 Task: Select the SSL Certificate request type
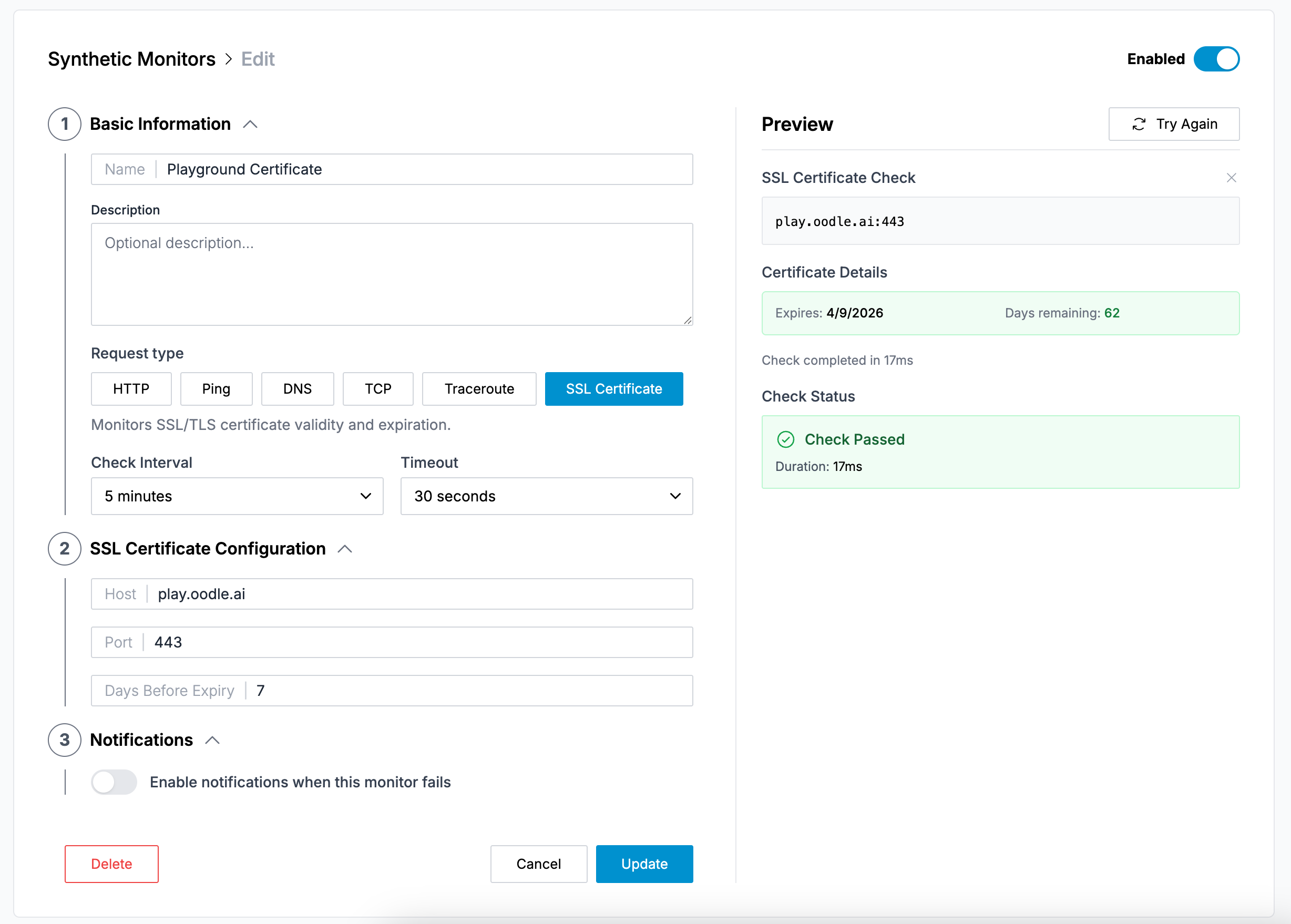[613, 388]
